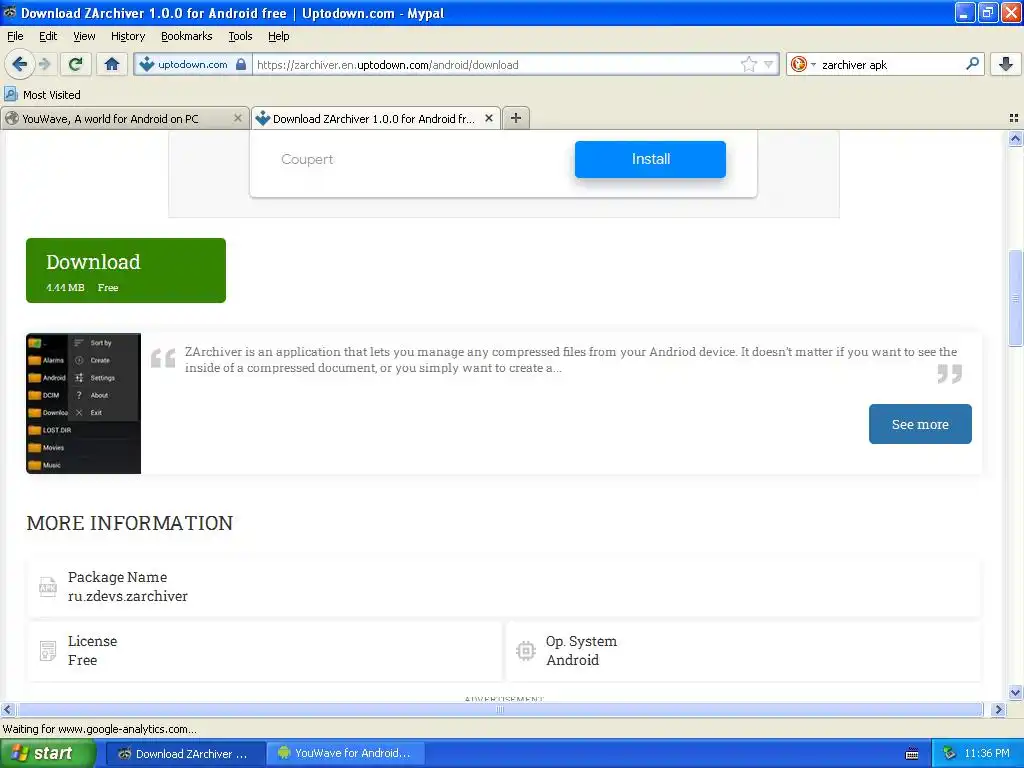Screen dimensions: 1024x768
Task: Open the Edit menu
Action: click(x=48, y=36)
